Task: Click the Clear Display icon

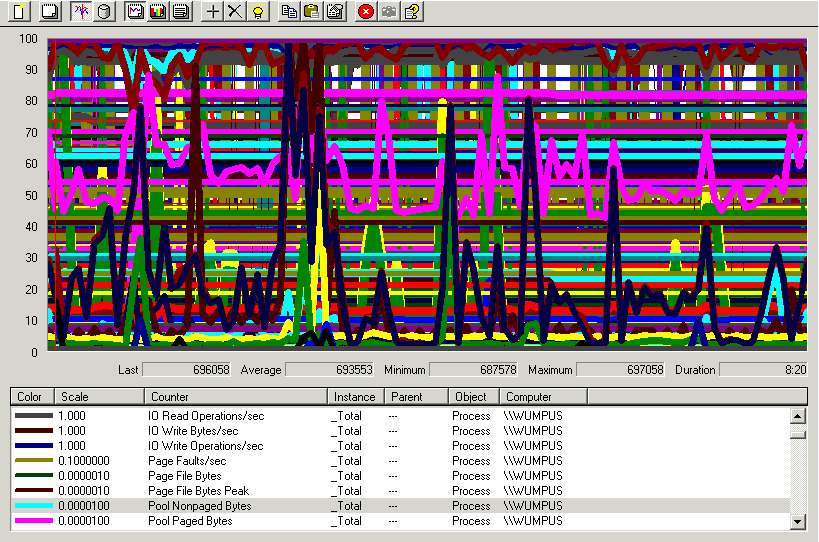Action: click(50, 11)
